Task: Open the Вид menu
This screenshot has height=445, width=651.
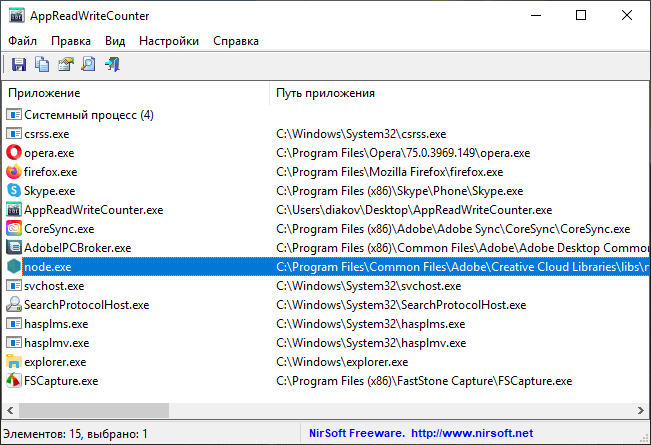Action: click(x=115, y=41)
